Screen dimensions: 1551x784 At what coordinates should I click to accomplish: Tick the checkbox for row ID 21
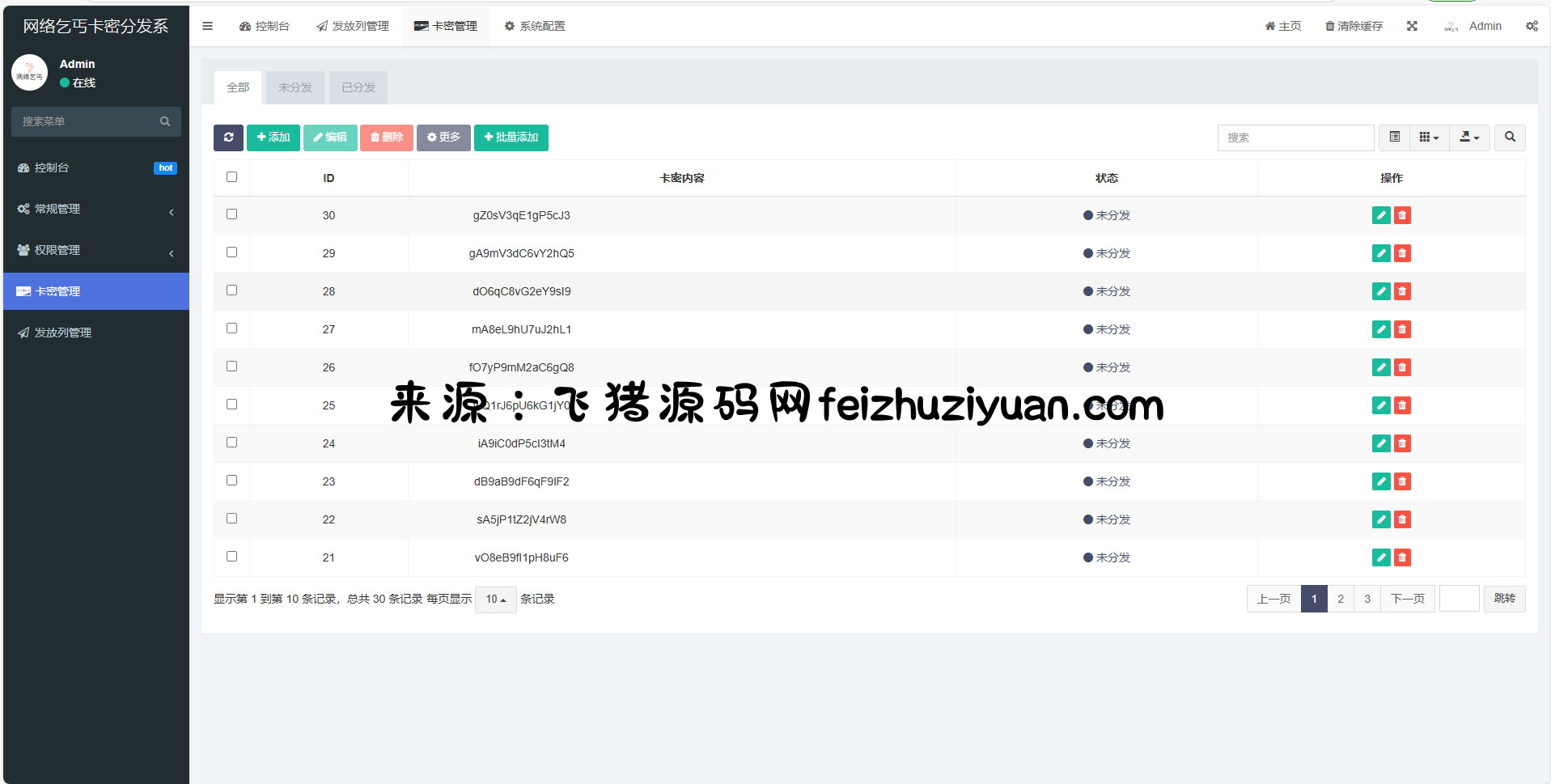[232, 557]
